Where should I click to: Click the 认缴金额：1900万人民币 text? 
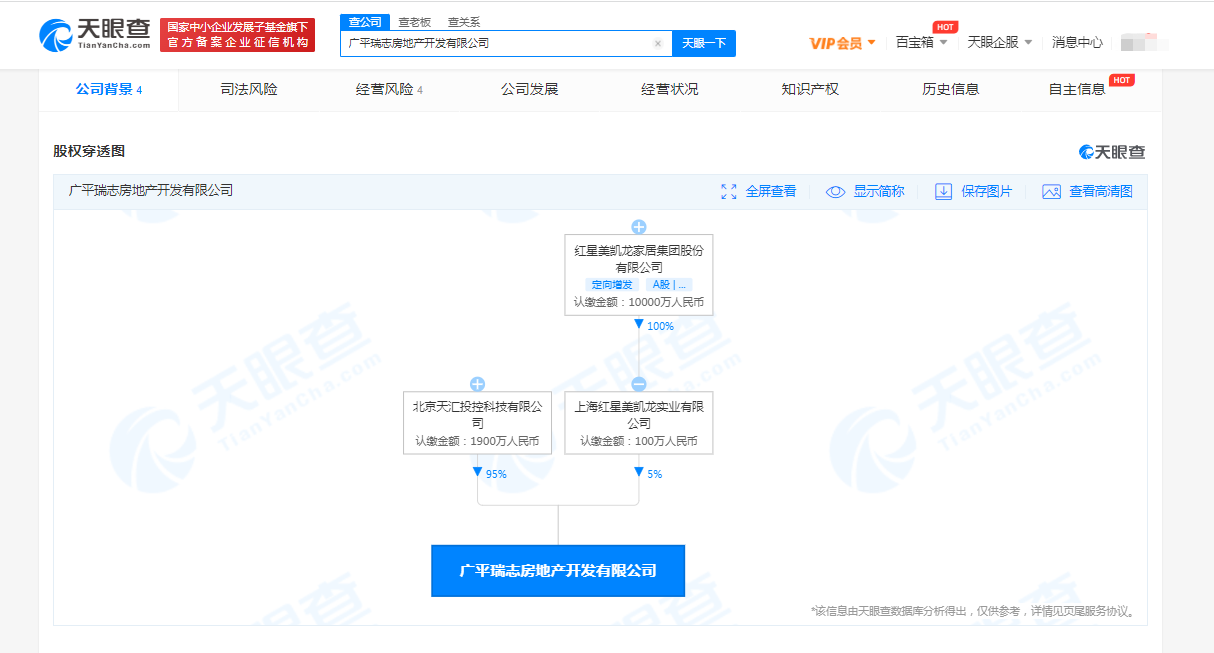(477, 441)
